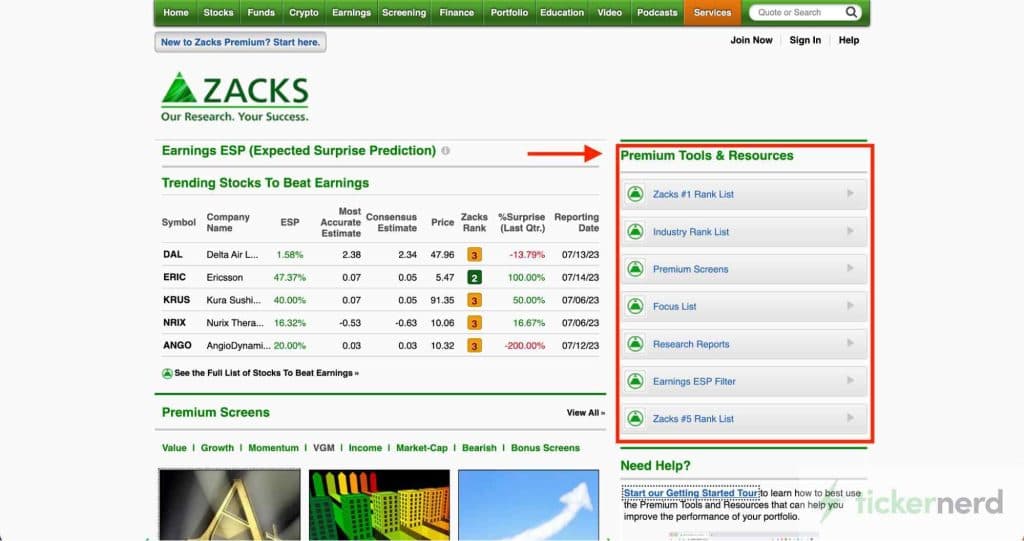Expand arrow on Zacks #5 Rank List
This screenshot has height=541, width=1024.
pos(850,418)
